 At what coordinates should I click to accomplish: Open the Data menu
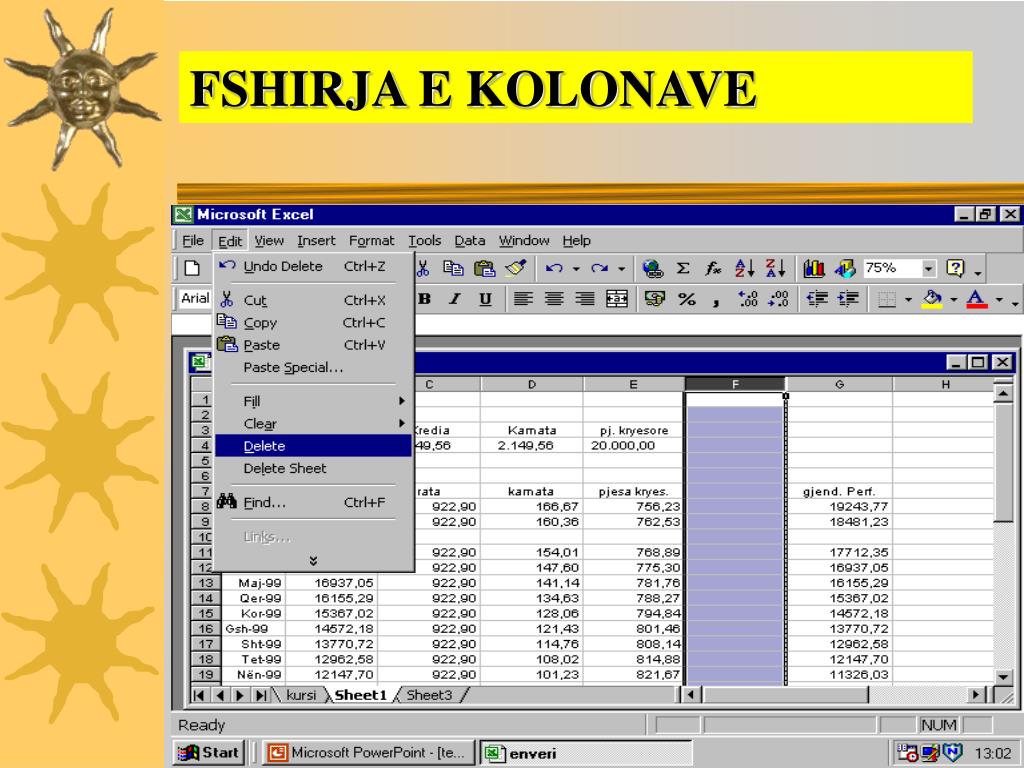point(470,240)
